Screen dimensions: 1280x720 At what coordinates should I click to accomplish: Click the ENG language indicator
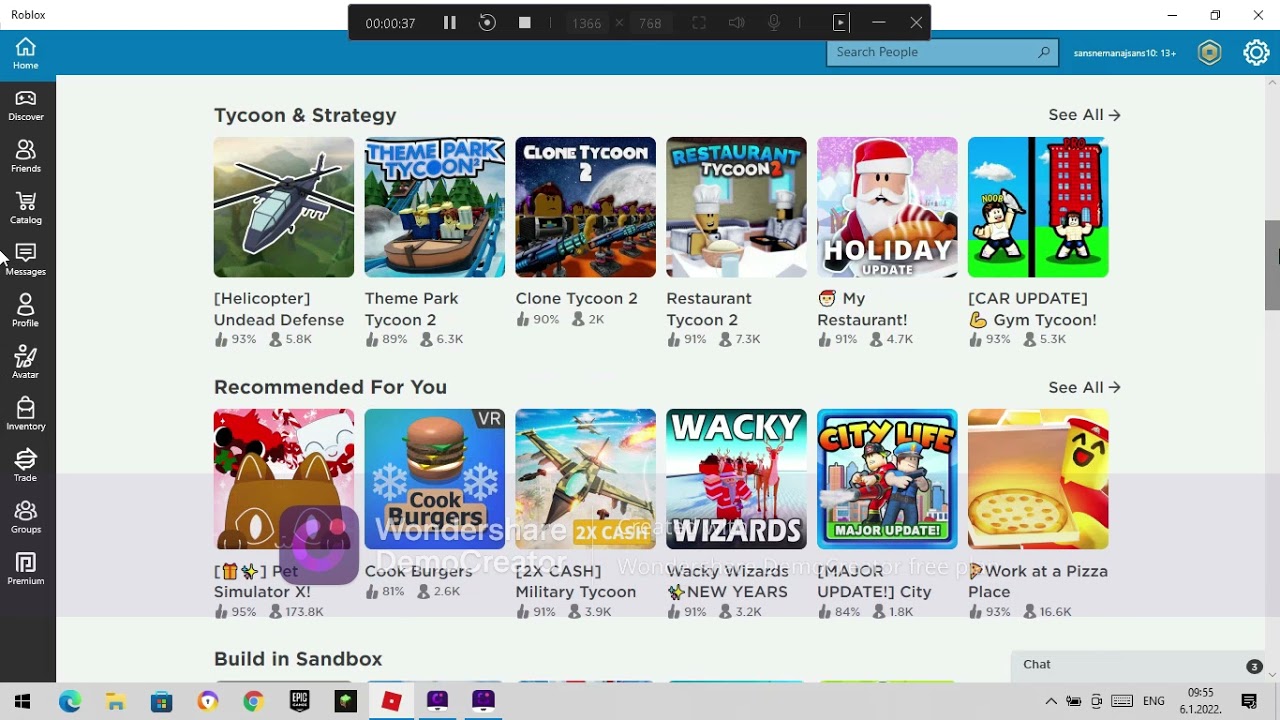coord(1154,701)
